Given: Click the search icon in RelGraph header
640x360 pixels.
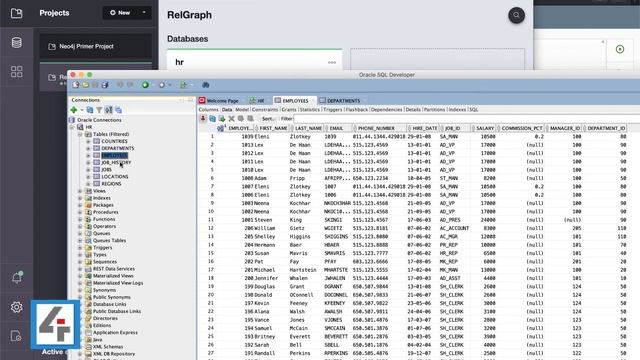Looking at the screenshot, I should coord(516,16).
